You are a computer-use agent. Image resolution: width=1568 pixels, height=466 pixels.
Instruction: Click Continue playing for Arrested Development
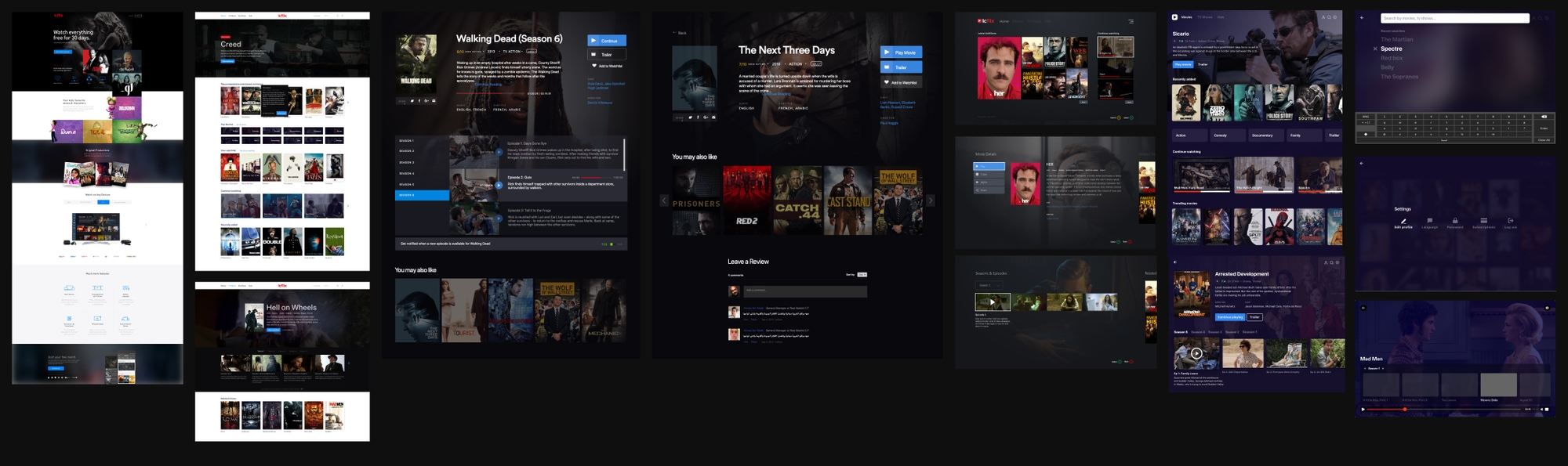point(1230,317)
